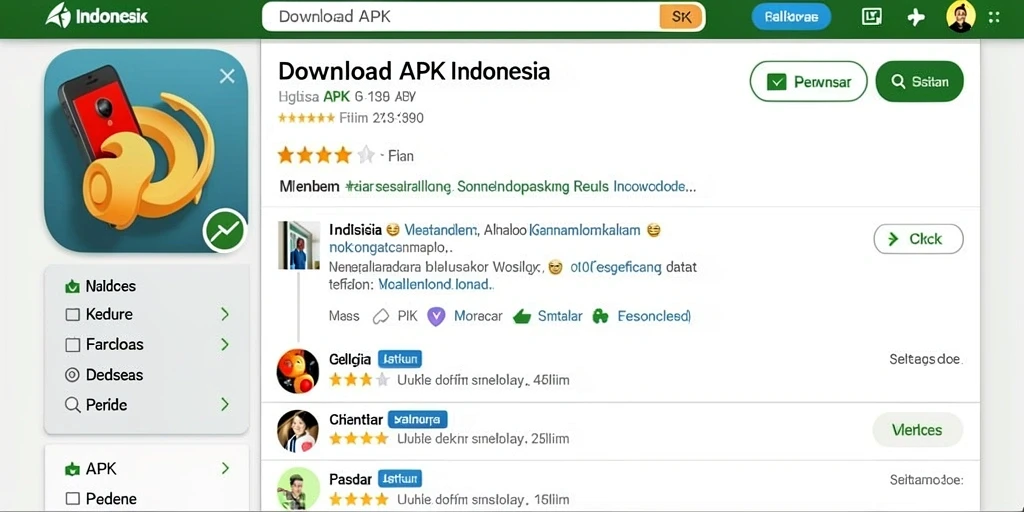Select the Pedene sidebar label
This screenshot has width=1024, height=512.
[x=111, y=499]
